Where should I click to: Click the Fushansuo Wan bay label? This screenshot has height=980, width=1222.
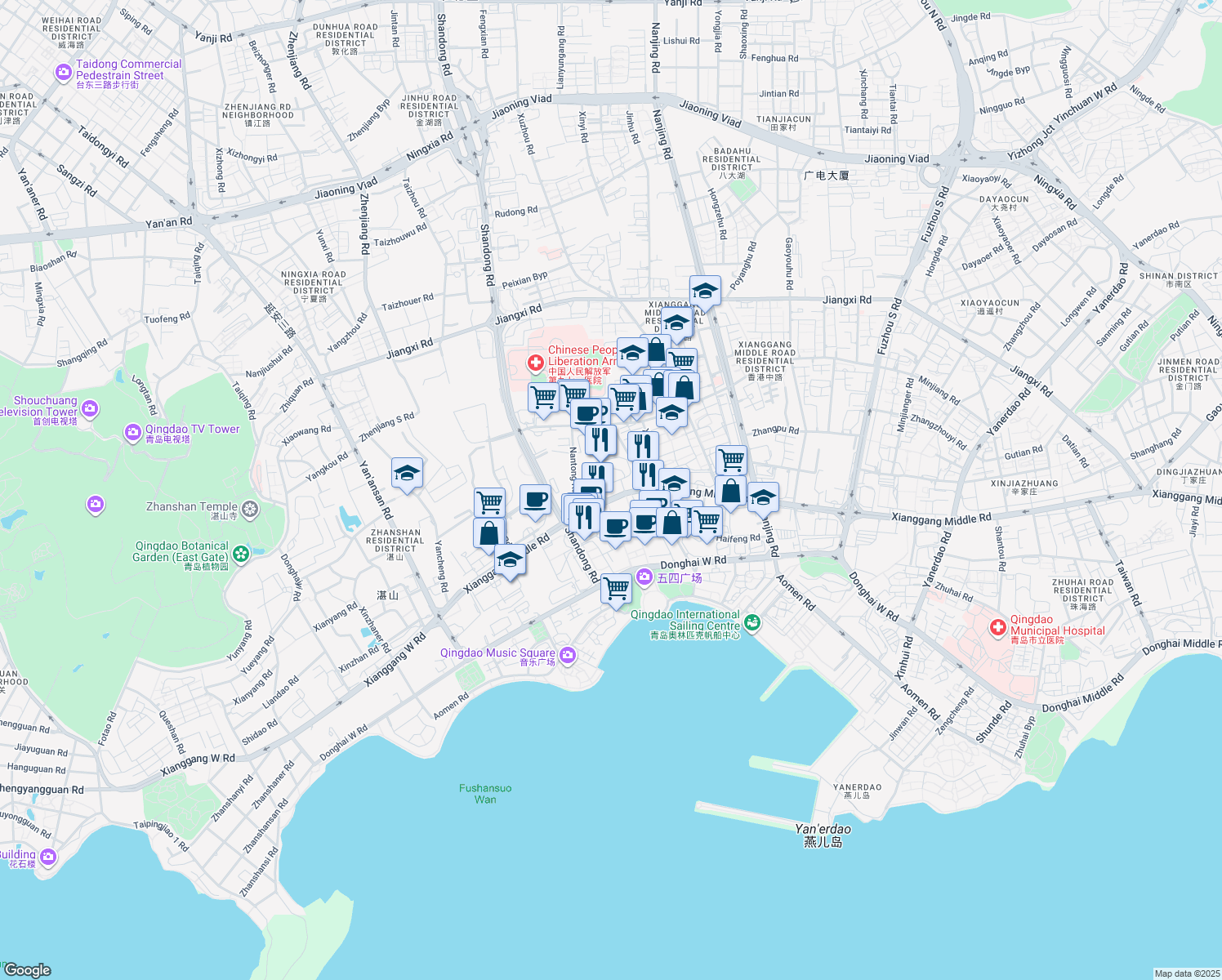tap(485, 794)
